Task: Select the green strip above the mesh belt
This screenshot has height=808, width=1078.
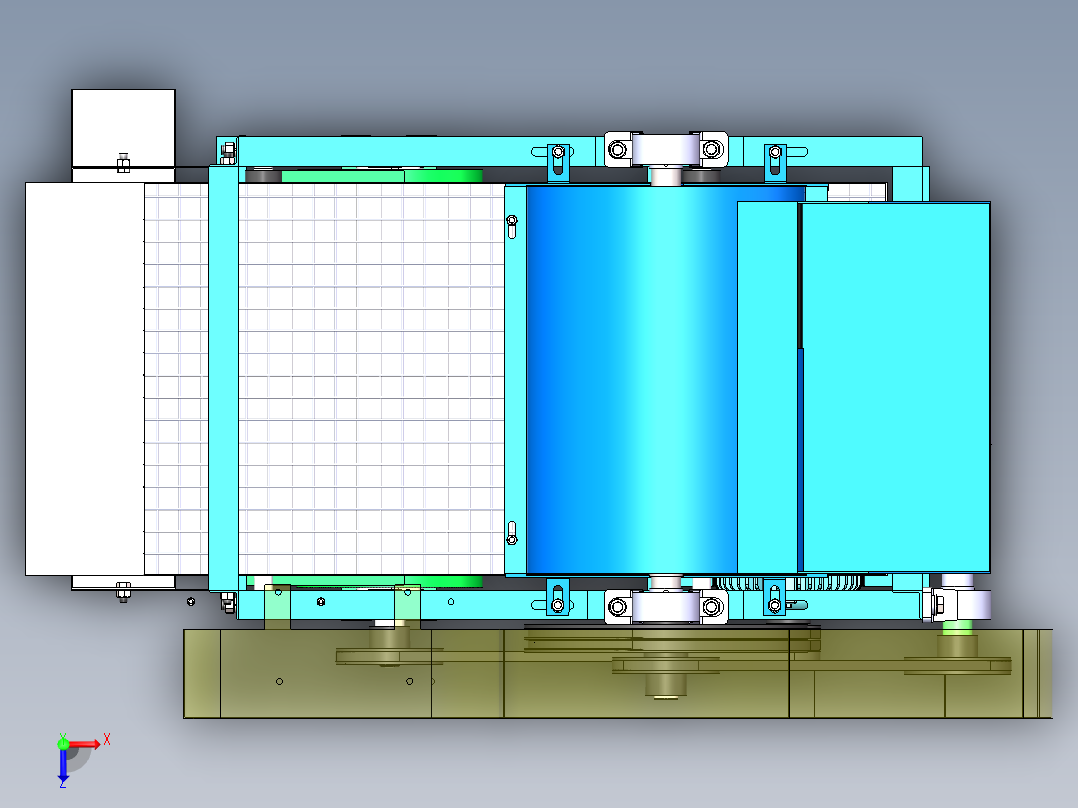Action: point(382,176)
